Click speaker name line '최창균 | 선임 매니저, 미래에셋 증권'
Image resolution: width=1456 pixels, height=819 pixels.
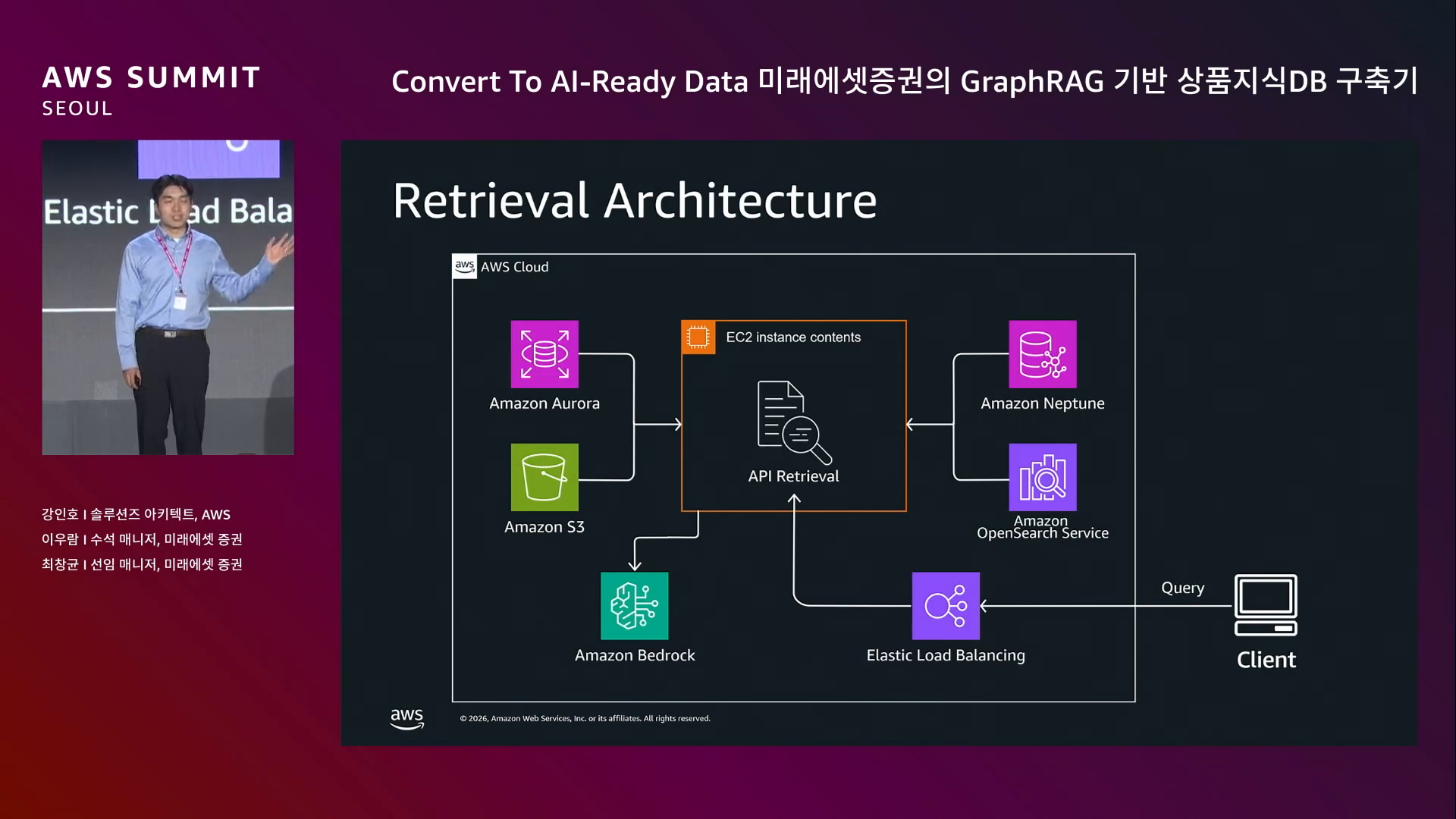[142, 564]
